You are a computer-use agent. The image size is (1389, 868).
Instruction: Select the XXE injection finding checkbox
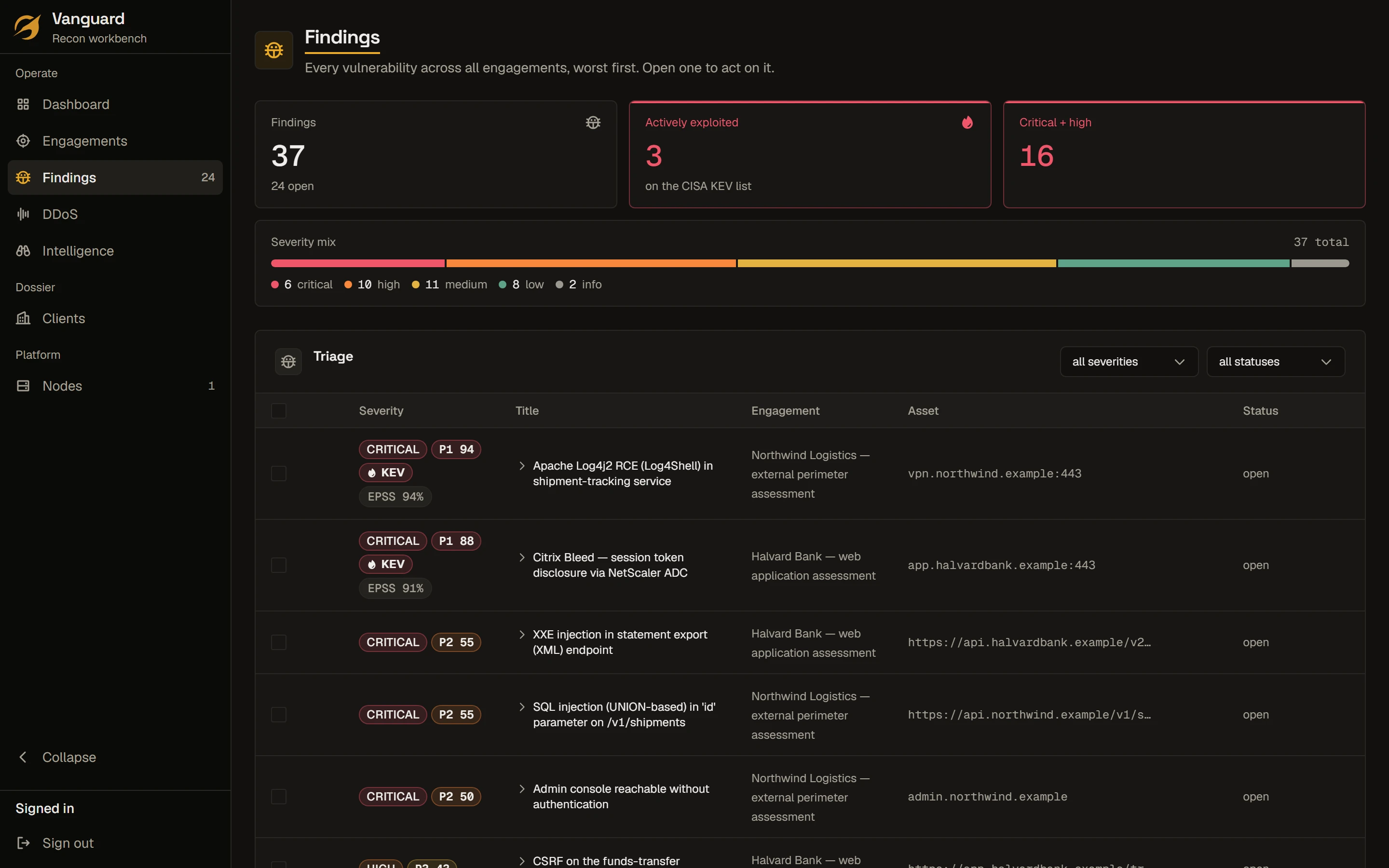[278, 642]
